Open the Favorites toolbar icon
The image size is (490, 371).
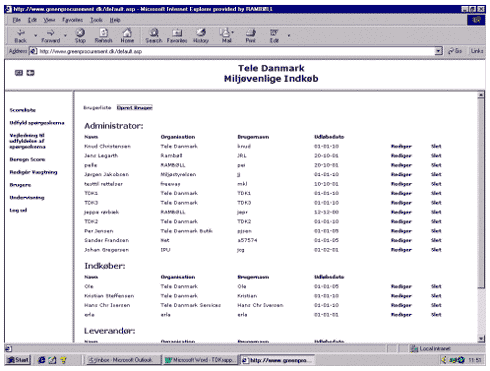(x=177, y=33)
